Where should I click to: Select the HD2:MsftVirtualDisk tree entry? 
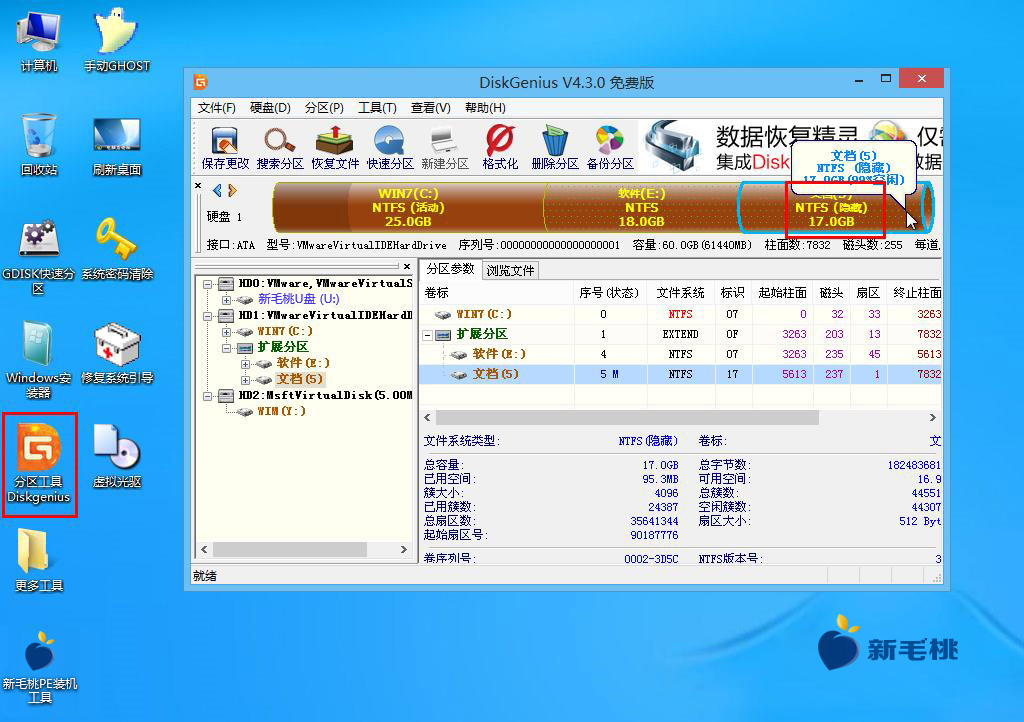[325, 396]
